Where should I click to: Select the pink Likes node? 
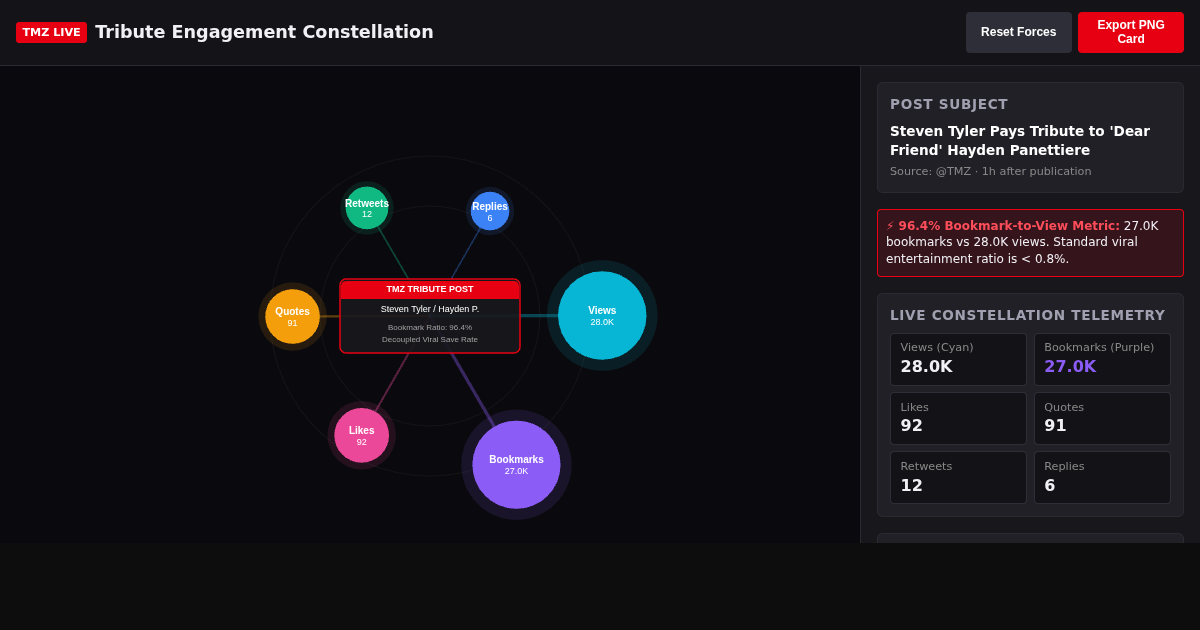[x=361, y=435]
